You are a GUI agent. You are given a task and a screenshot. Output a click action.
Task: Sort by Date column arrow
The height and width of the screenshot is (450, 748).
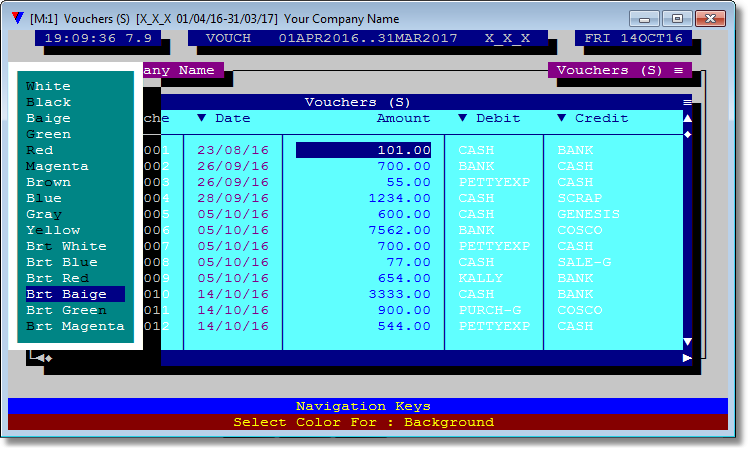201,118
